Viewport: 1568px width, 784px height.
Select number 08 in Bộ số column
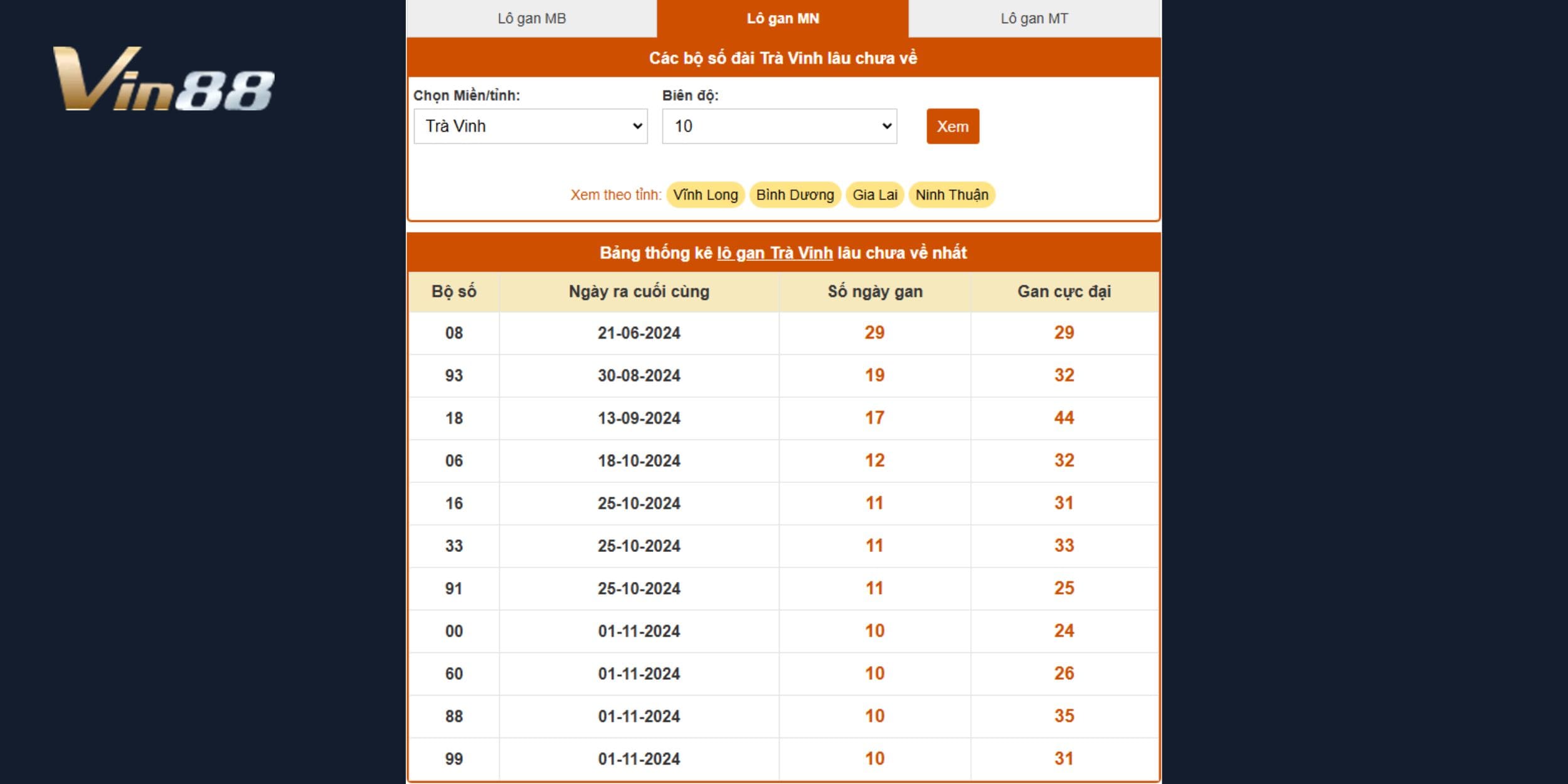click(x=454, y=333)
